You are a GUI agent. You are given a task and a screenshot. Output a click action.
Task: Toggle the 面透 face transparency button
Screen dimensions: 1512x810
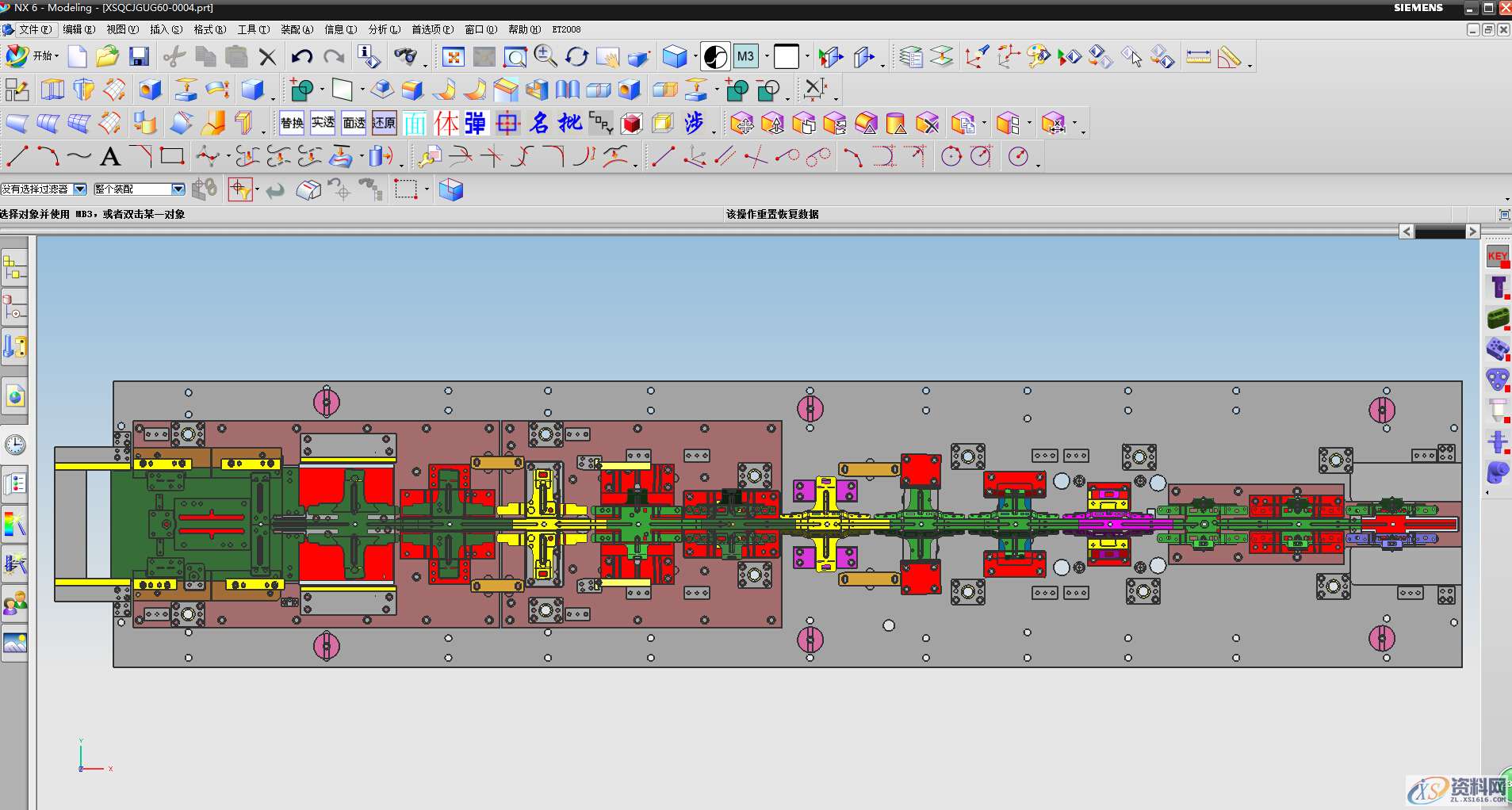pyautogui.click(x=354, y=123)
